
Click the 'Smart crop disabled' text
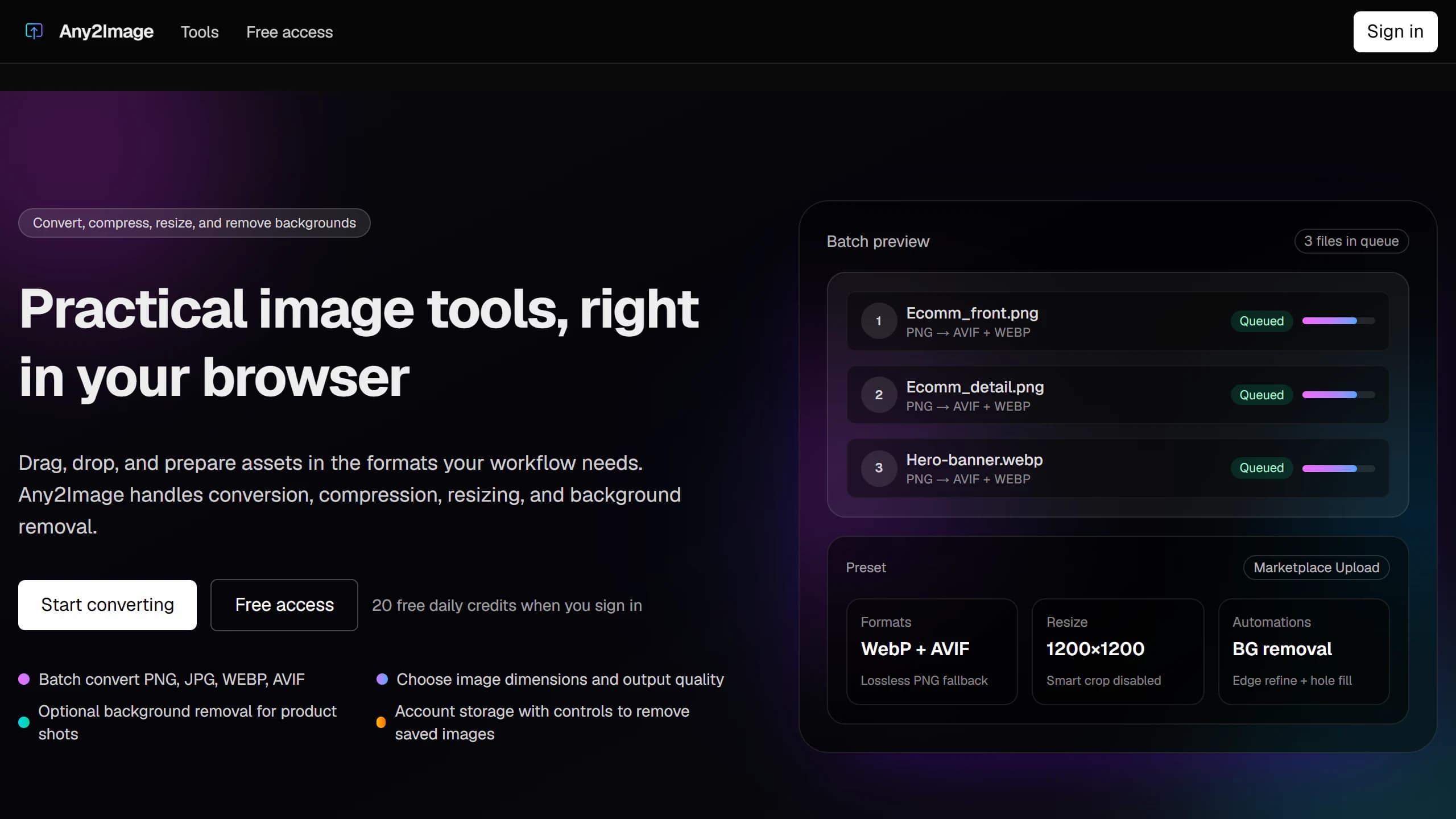1103,680
